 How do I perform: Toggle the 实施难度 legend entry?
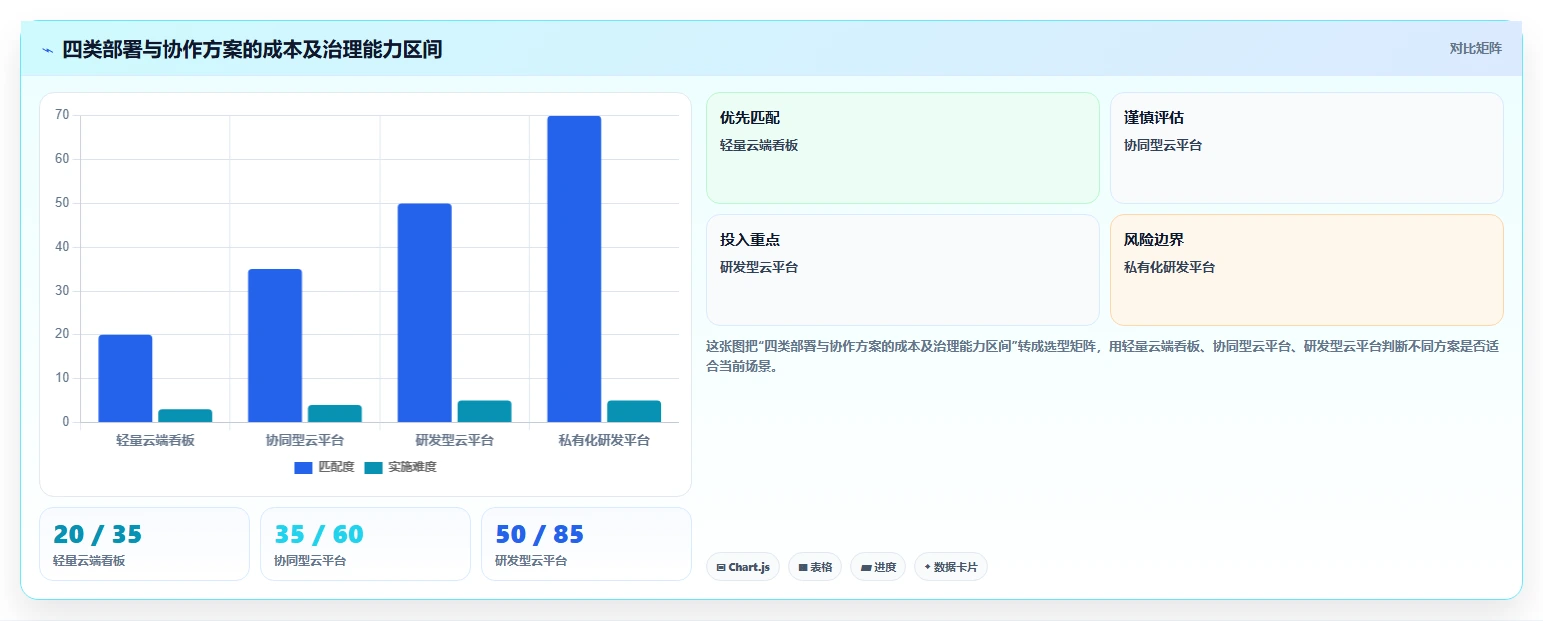pos(400,467)
